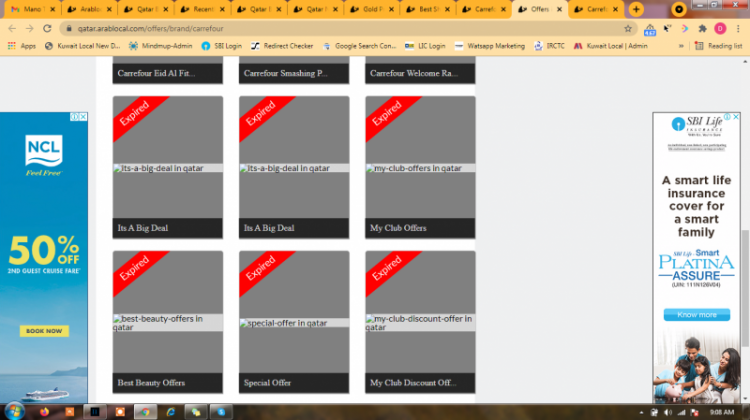
Task: Open Skype from the taskbar
Action: pyautogui.click(x=221, y=412)
